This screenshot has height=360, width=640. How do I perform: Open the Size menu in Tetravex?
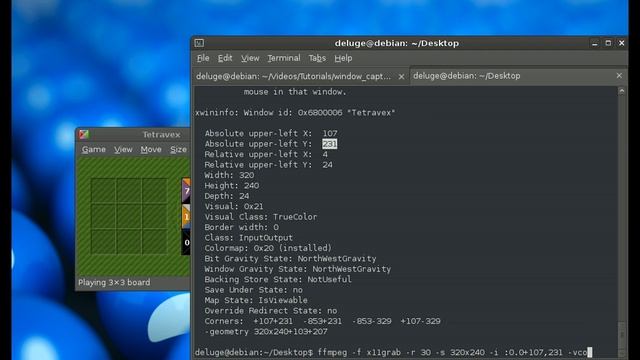point(178,149)
